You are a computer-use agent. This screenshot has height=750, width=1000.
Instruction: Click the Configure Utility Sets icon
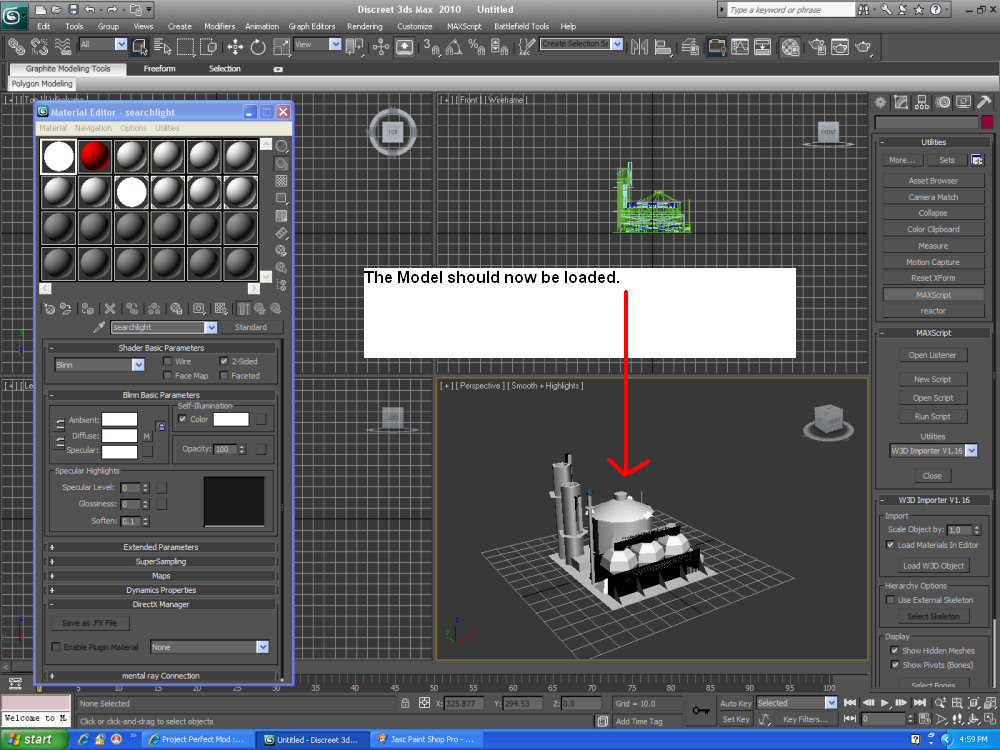point(977,160)
